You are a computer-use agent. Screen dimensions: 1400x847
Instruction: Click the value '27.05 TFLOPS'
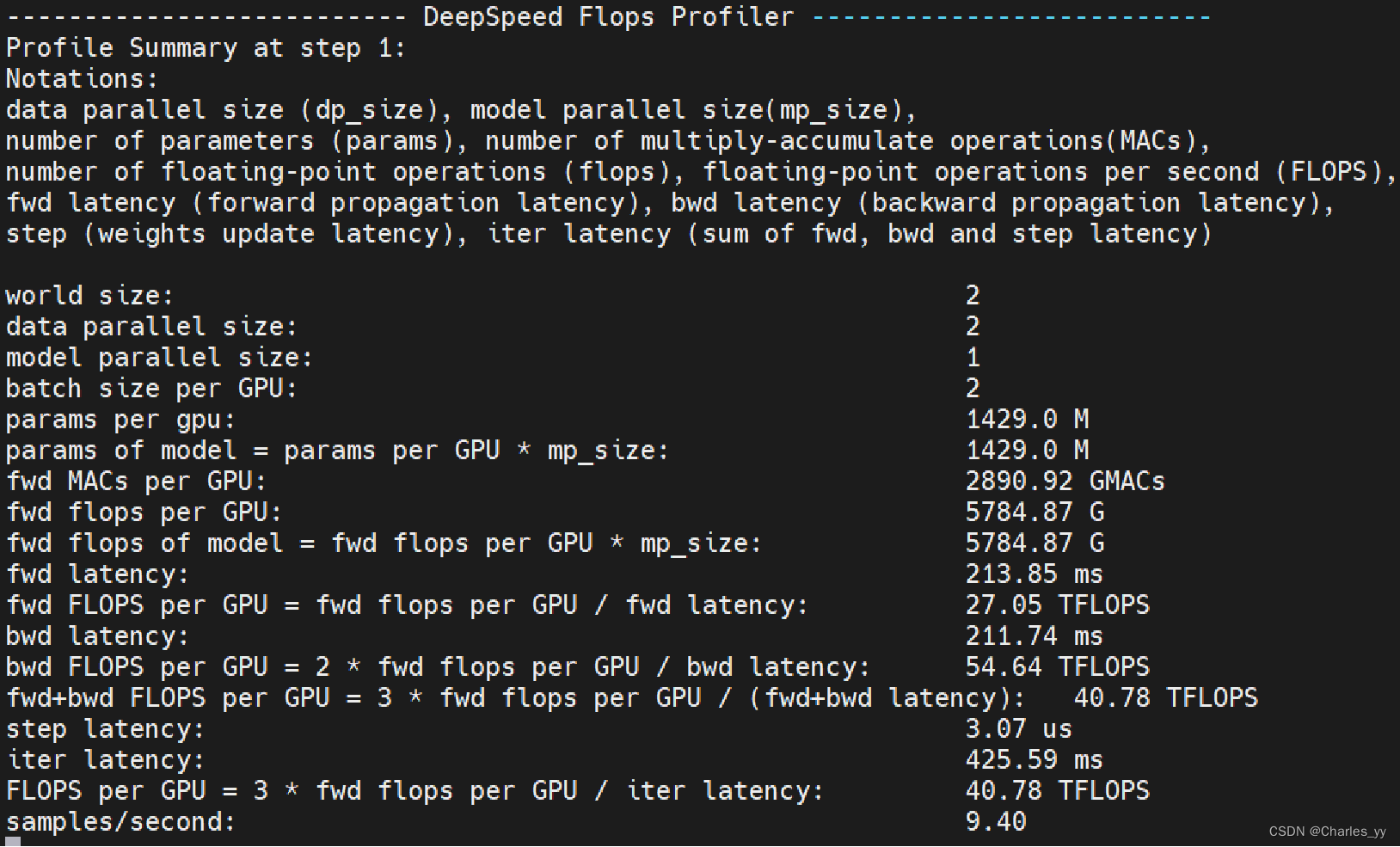point(1058,605)
